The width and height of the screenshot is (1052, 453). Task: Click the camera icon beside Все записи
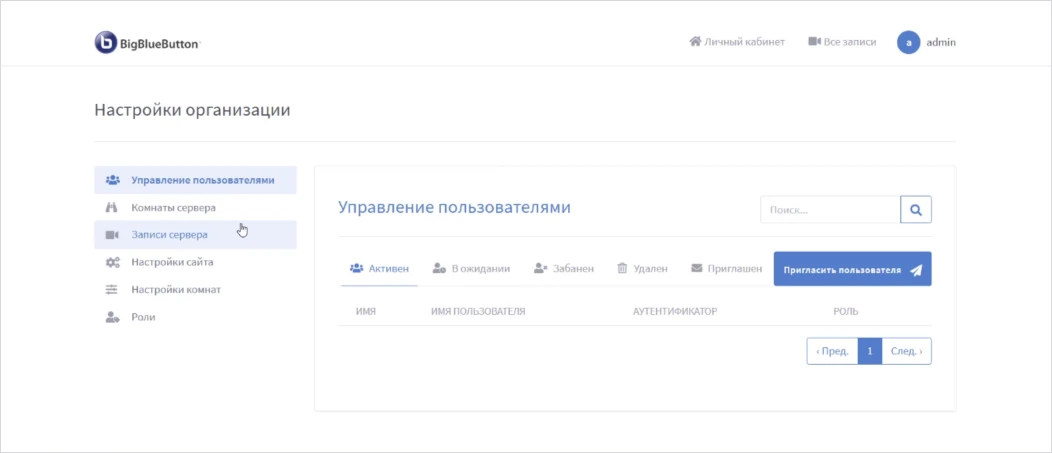coord(814,42)
